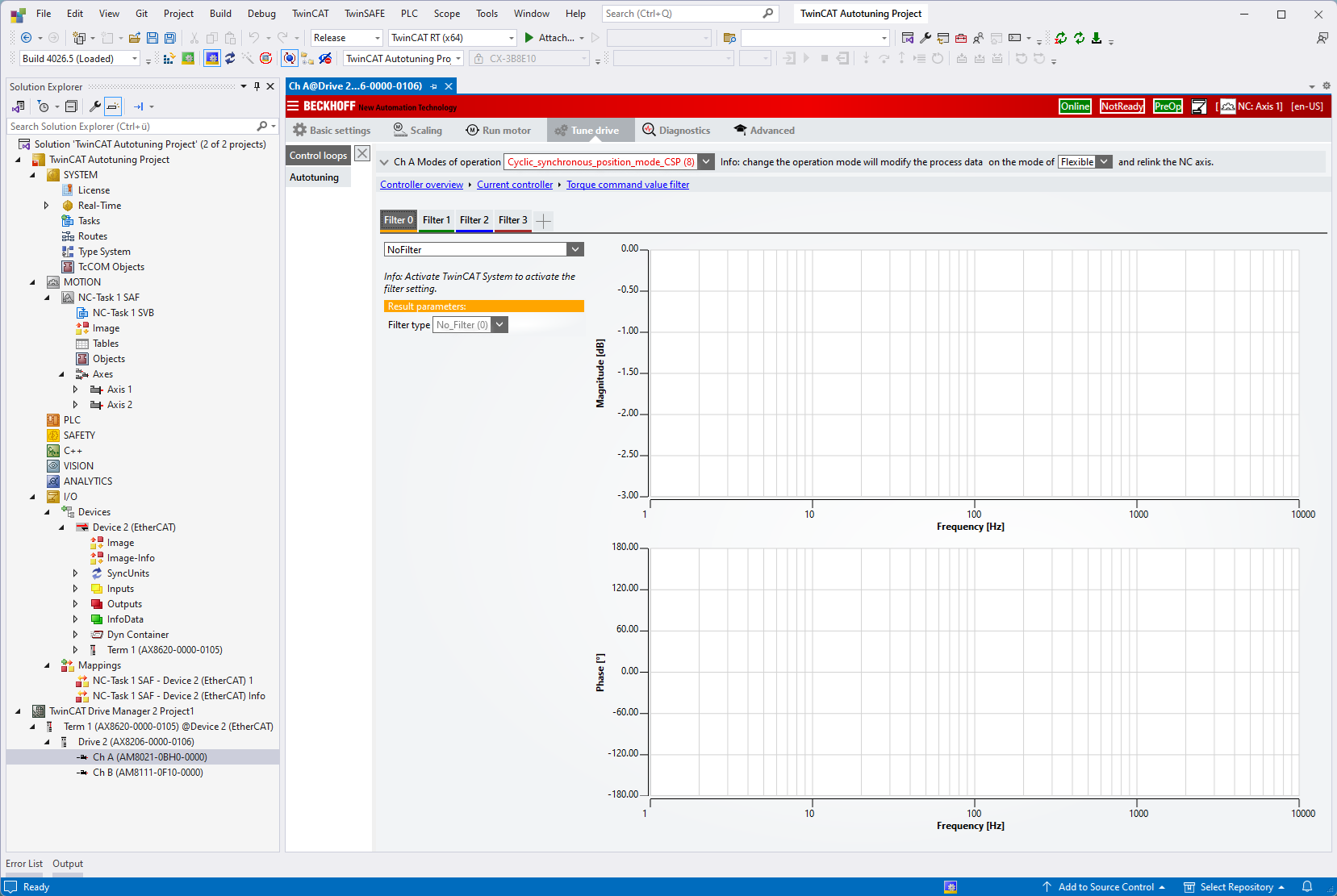This screenshot has height=896, width=1337.
Task: Select Ch B (AM8111-0F10-0000) tree item
Action: click(x=148, y=773)
